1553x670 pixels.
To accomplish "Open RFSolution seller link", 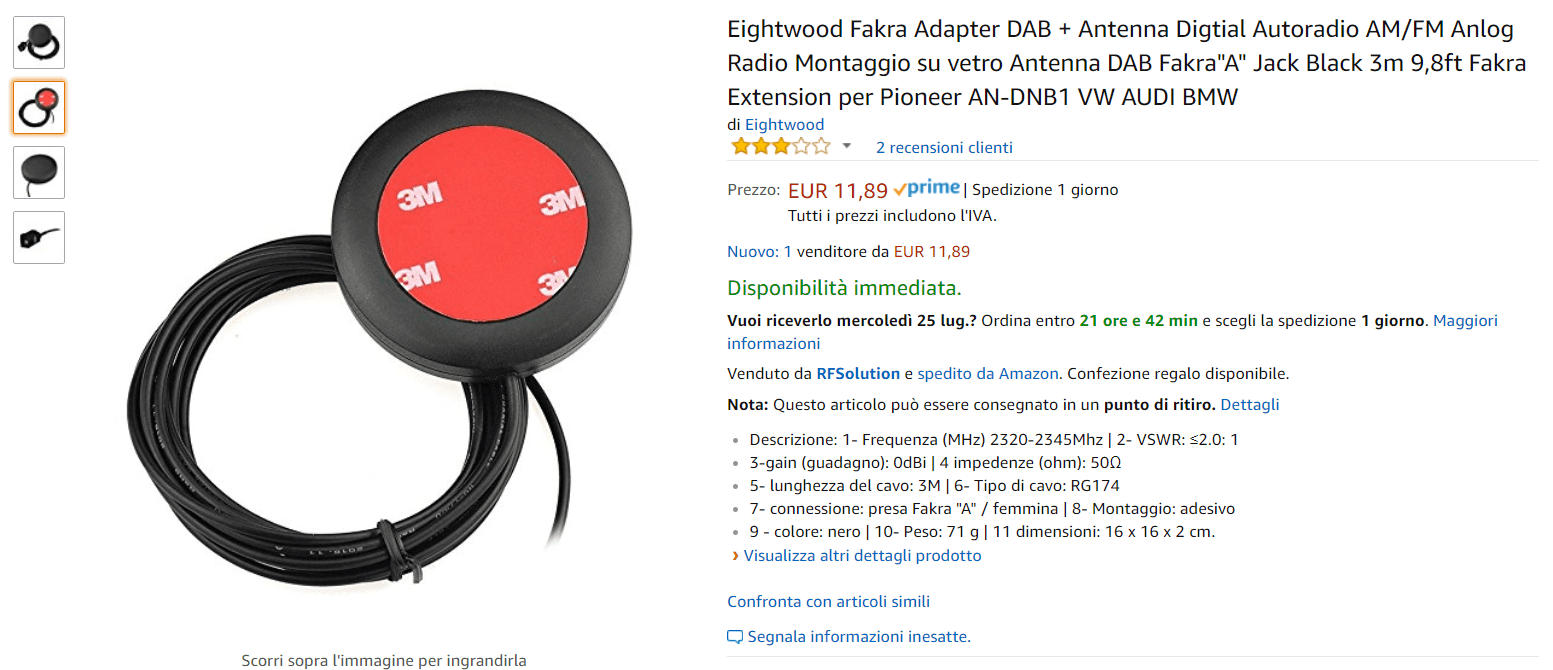I will [x=858, y=374].
